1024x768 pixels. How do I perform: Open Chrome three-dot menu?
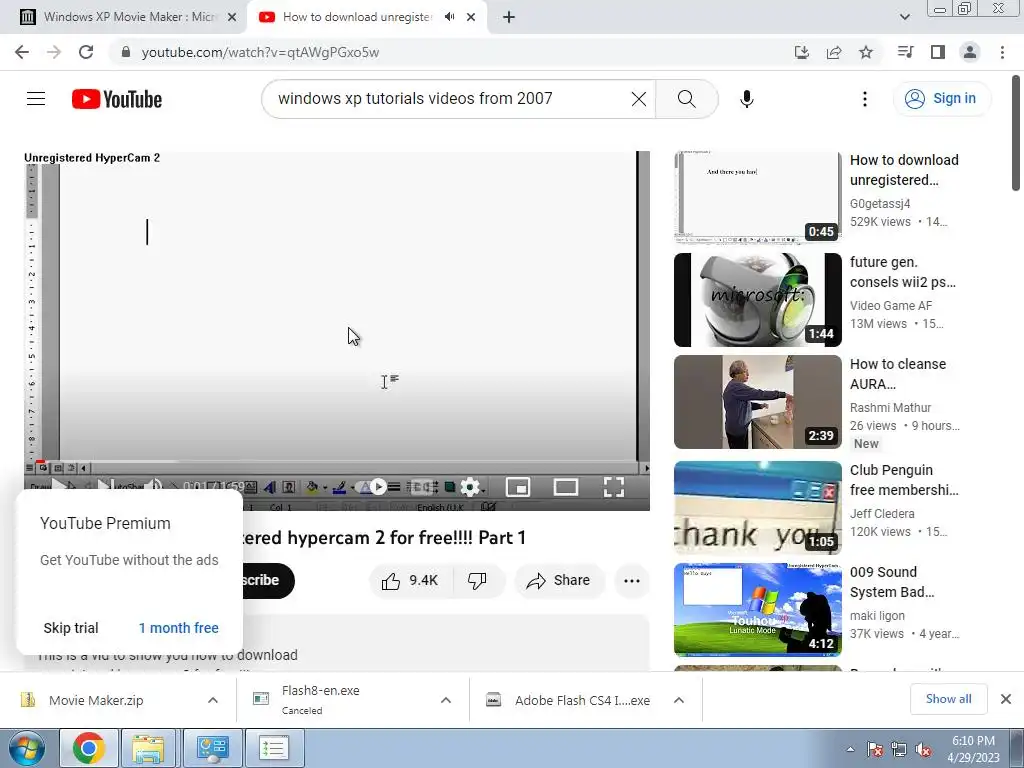tap(1002, 52)
